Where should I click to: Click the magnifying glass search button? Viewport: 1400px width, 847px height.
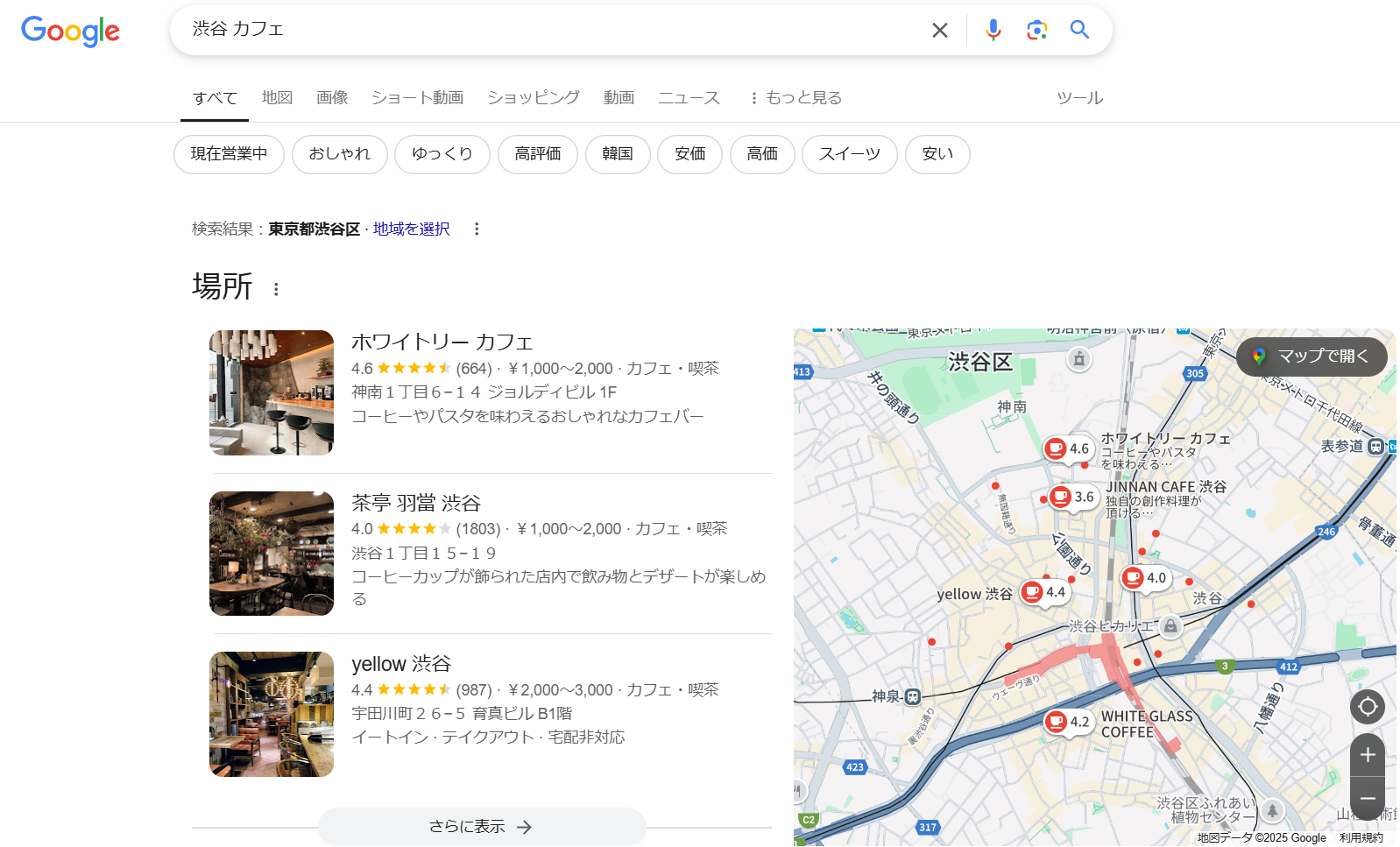pos(1079,30)
